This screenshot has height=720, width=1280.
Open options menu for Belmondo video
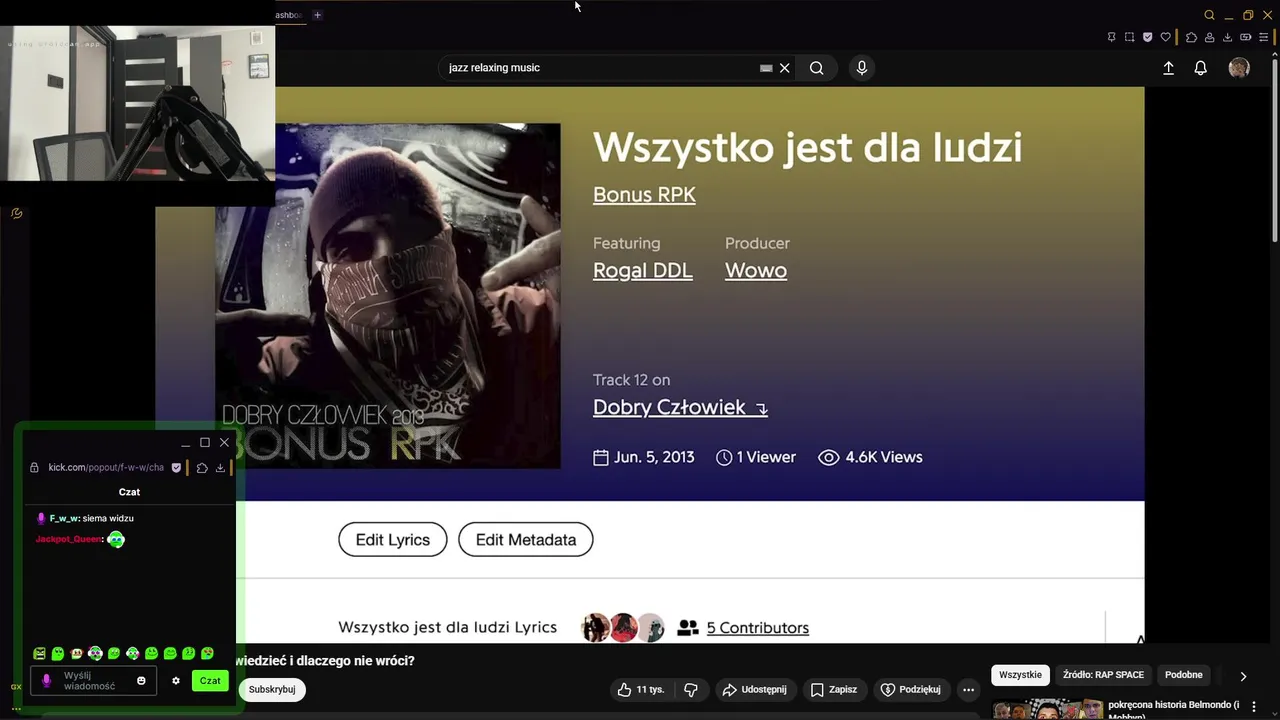[1253, 707]
